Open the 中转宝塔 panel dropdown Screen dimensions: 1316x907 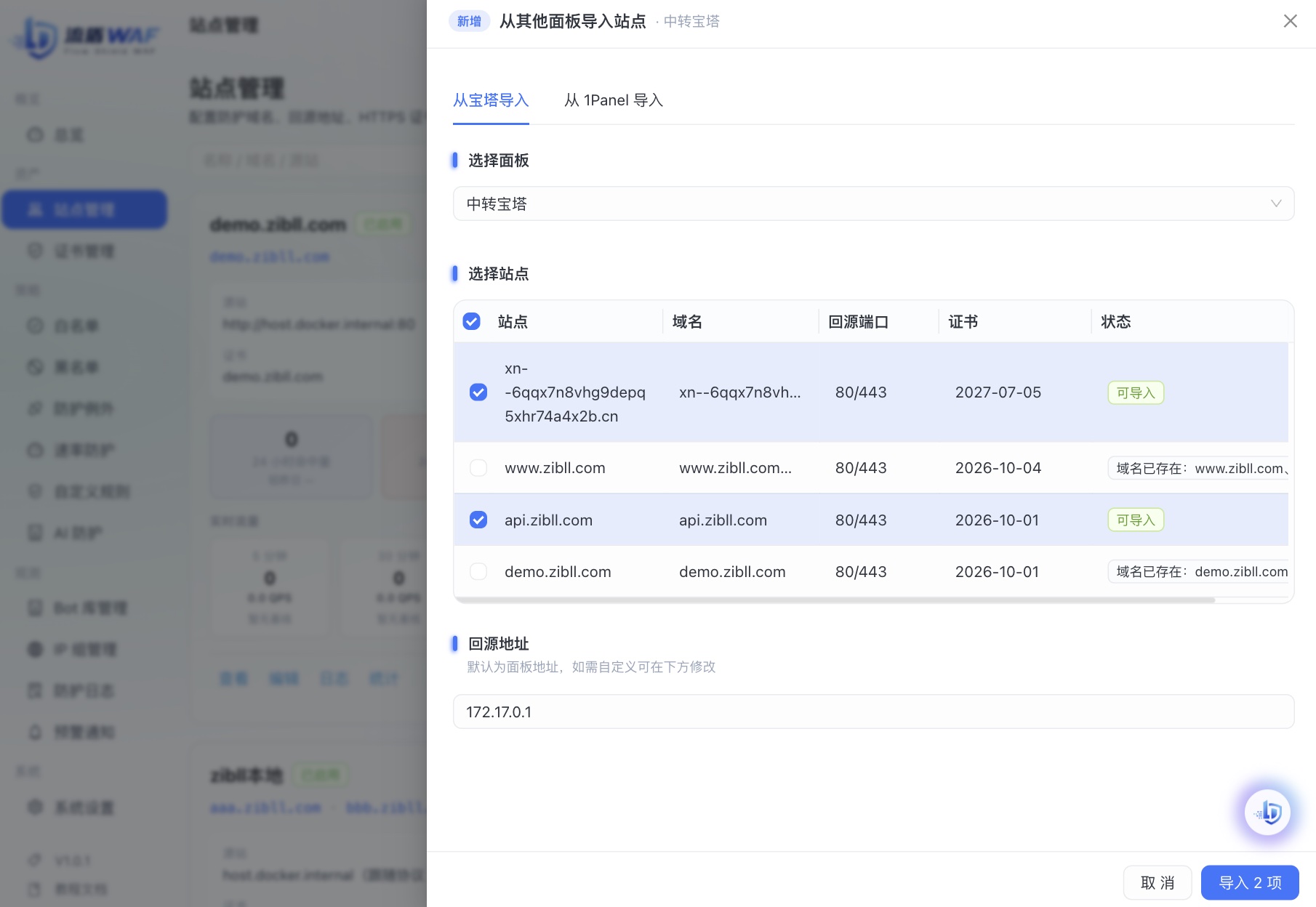click(x=873, y=203)
